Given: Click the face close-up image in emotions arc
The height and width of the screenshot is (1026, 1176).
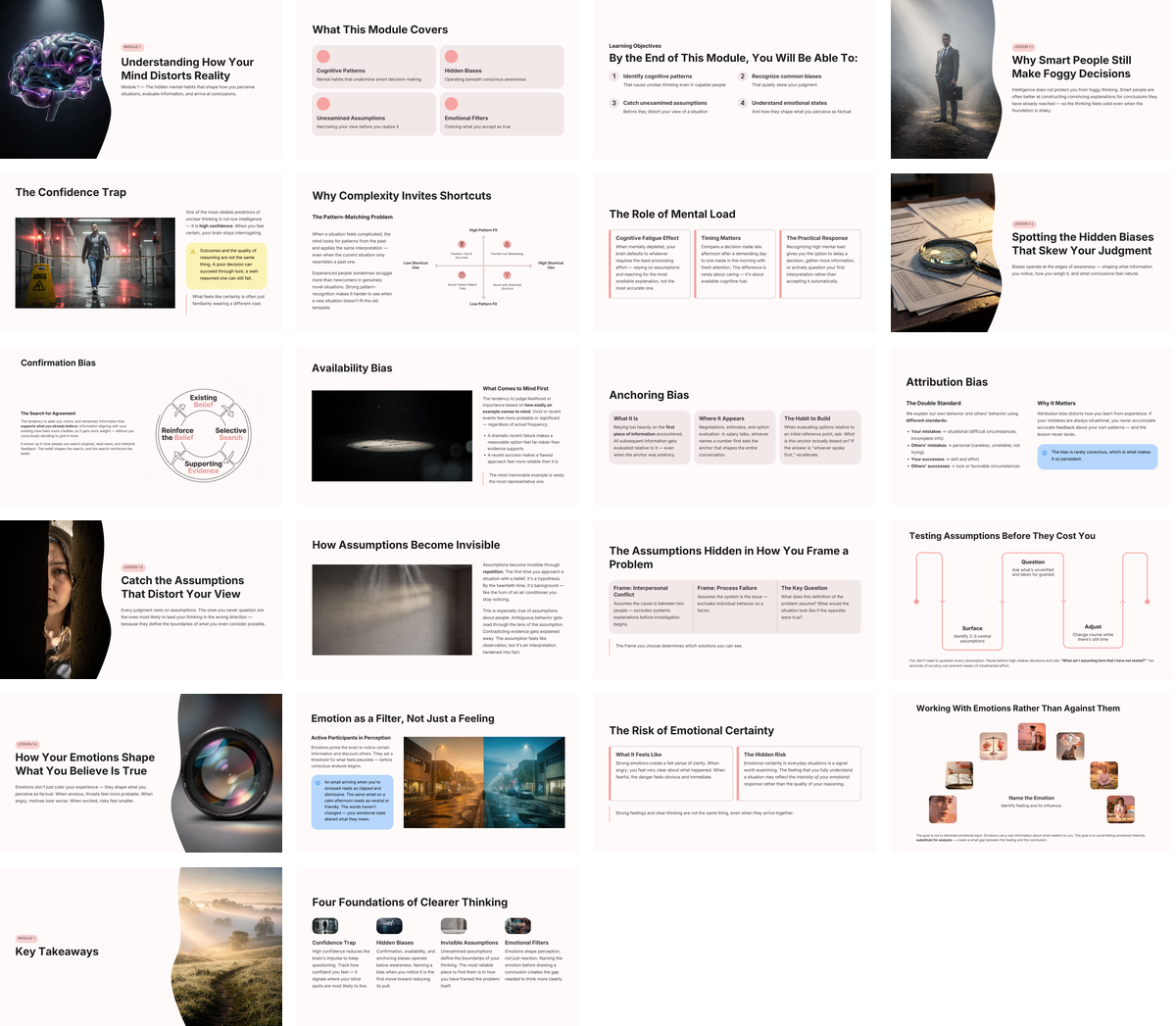Looking at the screenshot, I should pyautogui.click(x=943, y=808).
